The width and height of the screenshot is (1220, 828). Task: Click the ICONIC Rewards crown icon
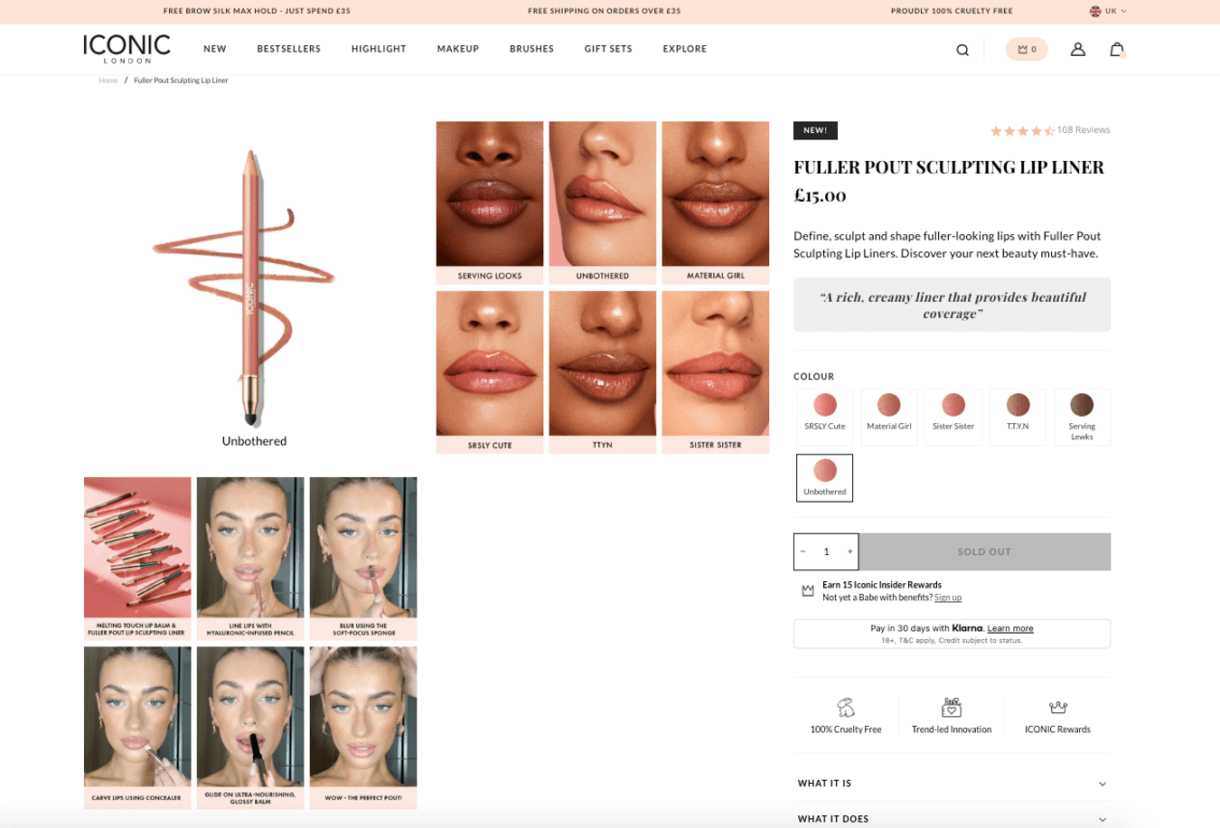coord(1057,707)
